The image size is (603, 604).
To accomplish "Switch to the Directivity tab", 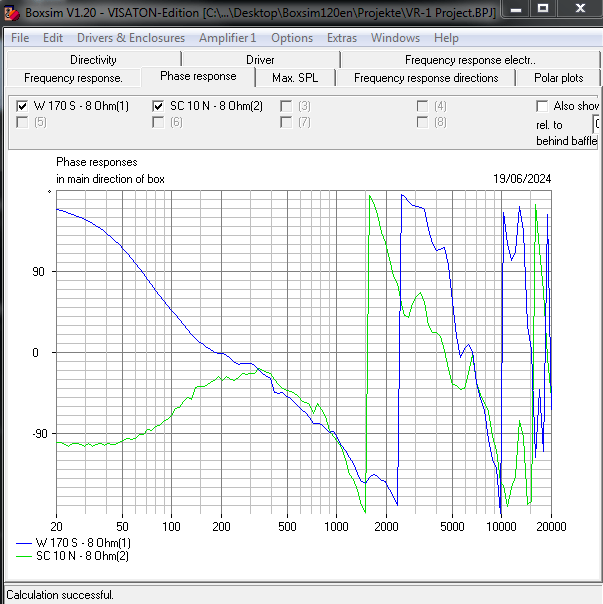I will (93, 60).
